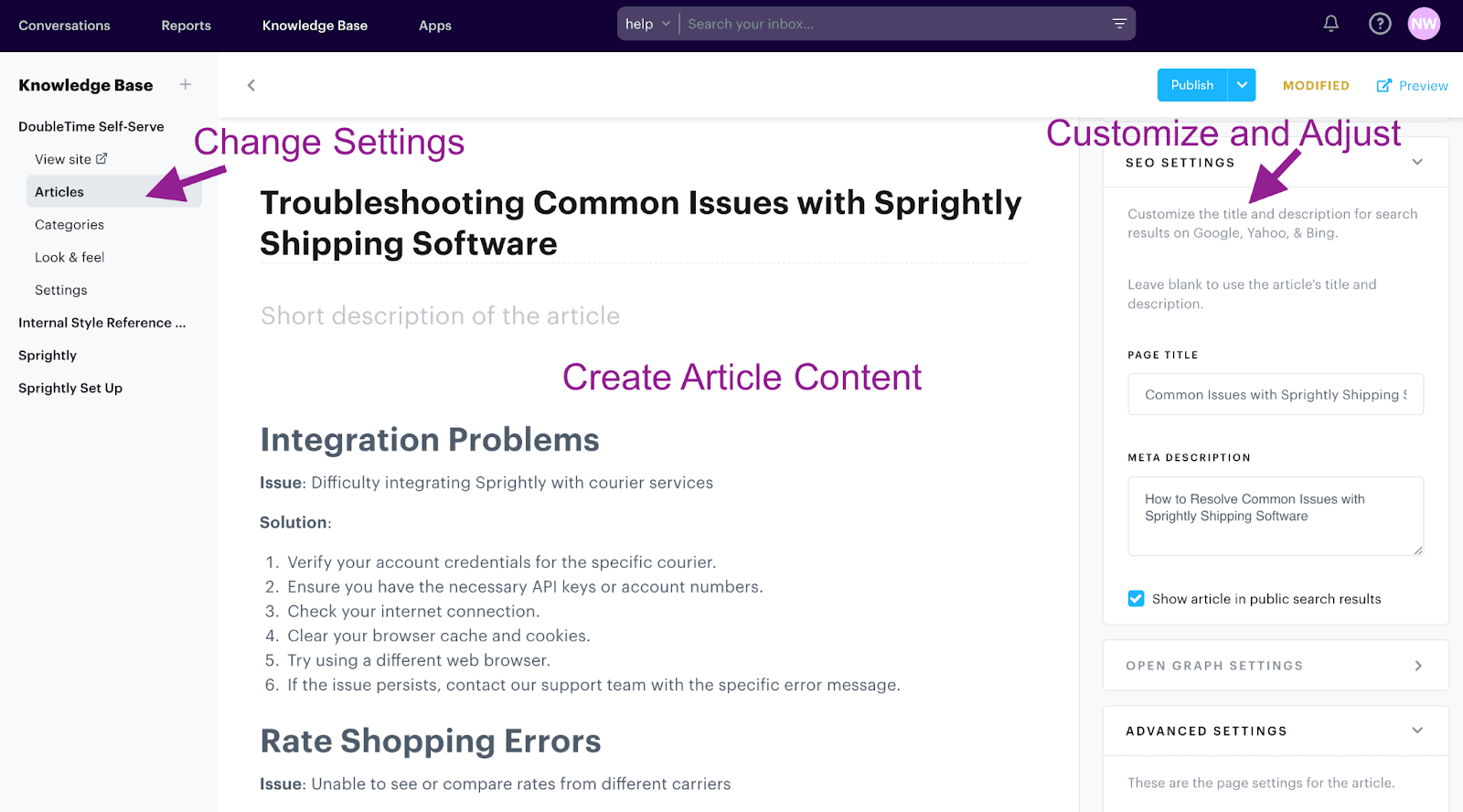Open help using the question mark icon
The image size is (1463, 812).
tap(1380, 24)
